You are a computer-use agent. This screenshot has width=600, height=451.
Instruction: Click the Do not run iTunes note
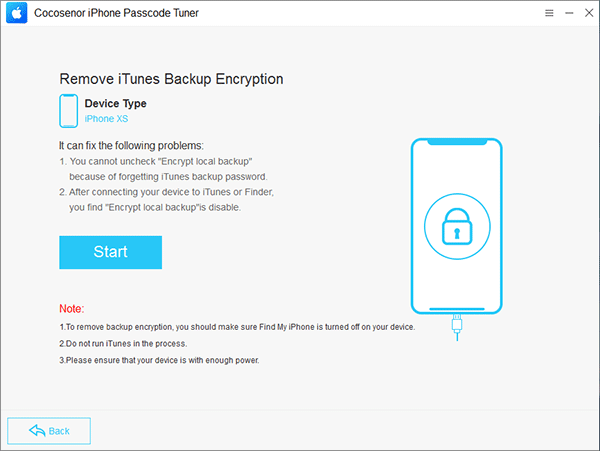tap(123, 344)
